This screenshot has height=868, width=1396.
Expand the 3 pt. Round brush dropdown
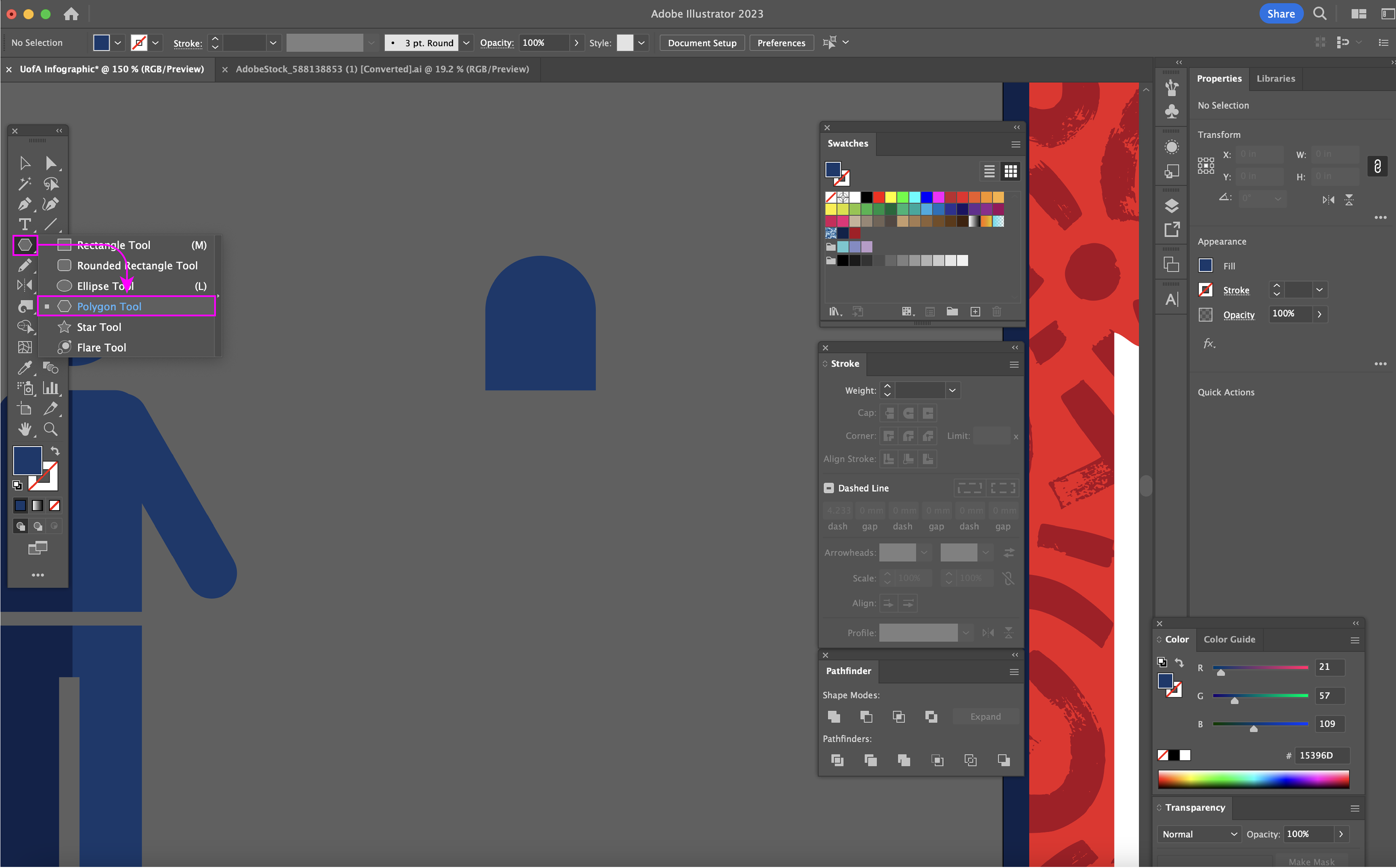click(466, 43)
